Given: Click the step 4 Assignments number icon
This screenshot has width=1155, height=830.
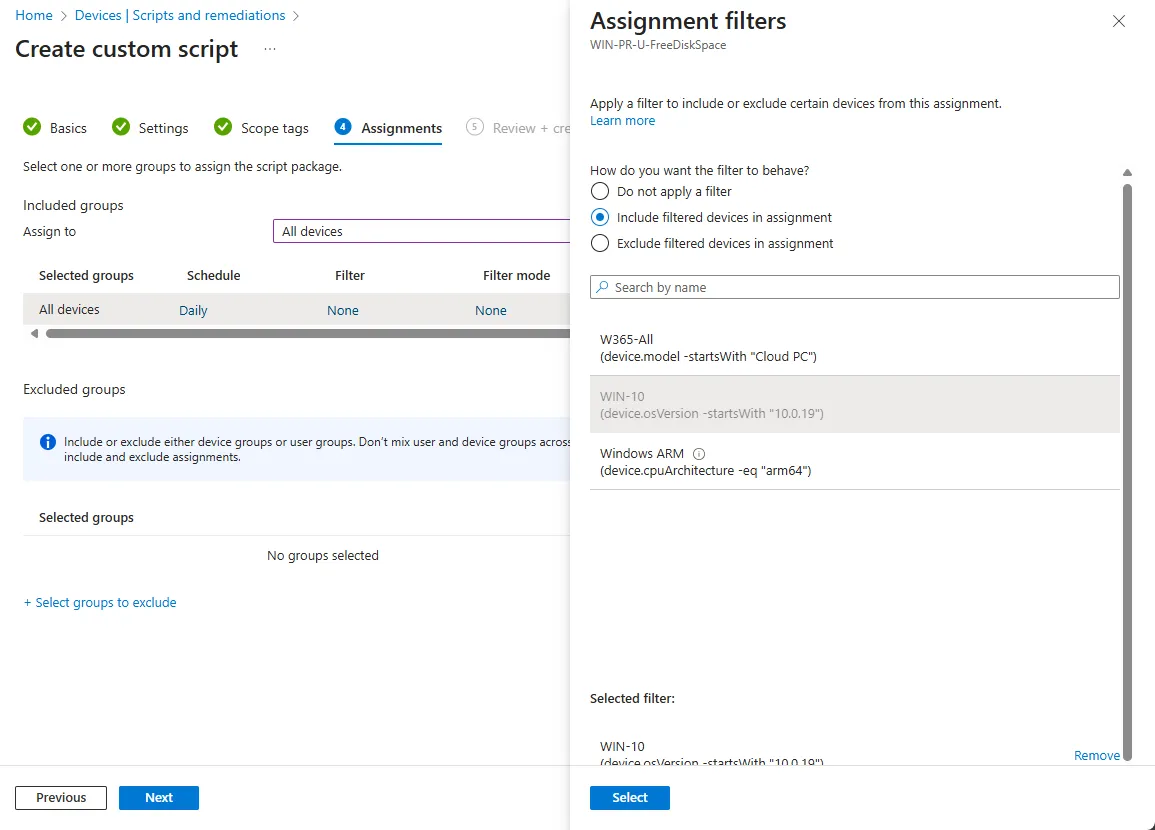Looking at the screenshot, I should 343,127.
